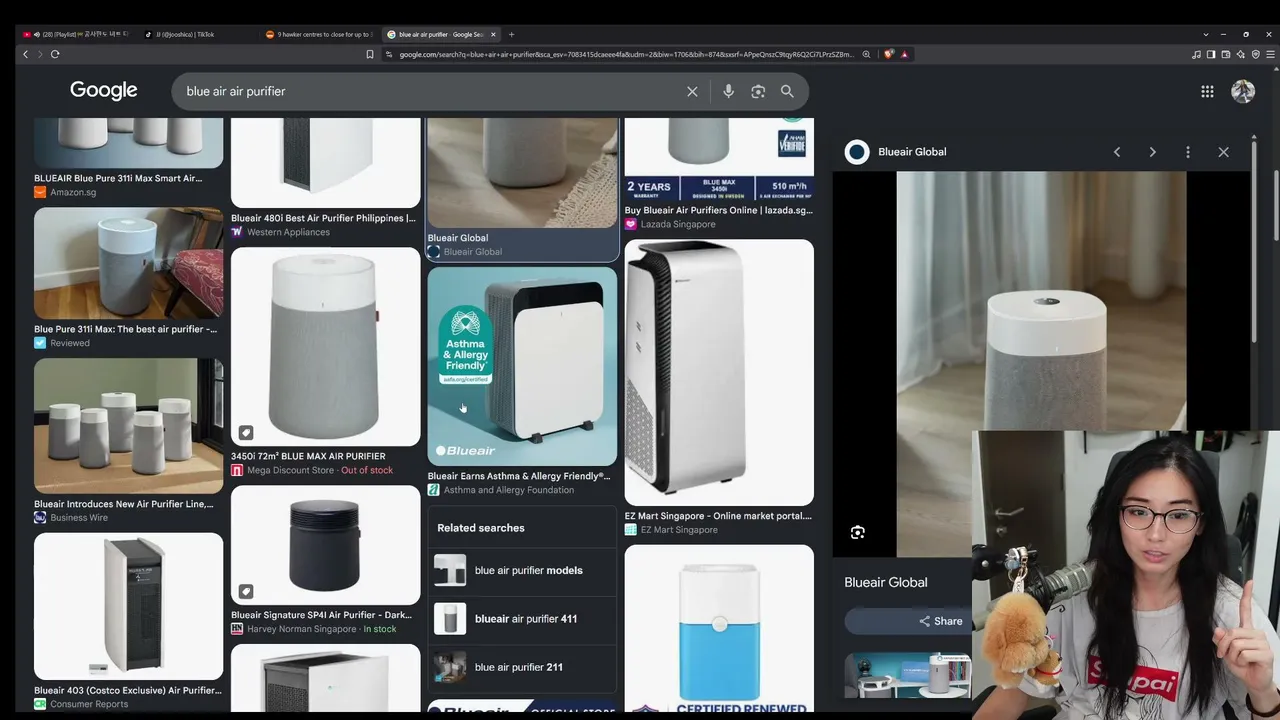The height and width of the screenshot is (720, 1280).
Task: Toggle the browser sidebar panel
Action: [1211, 54]
